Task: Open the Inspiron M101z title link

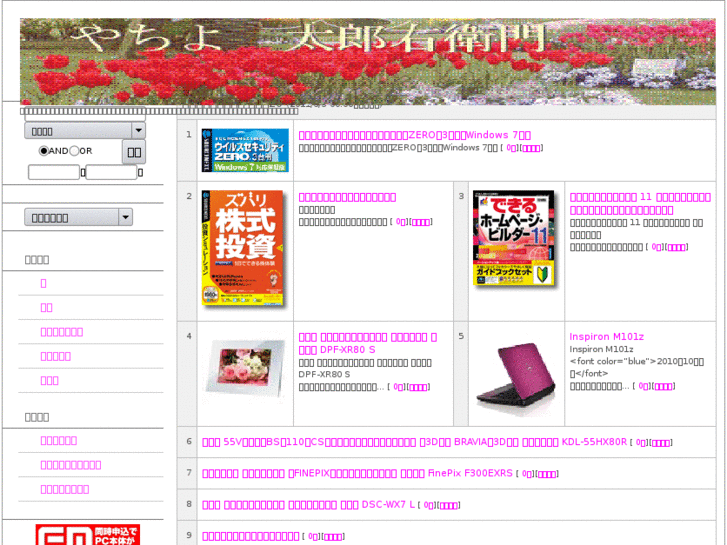Action: (606, 337)
